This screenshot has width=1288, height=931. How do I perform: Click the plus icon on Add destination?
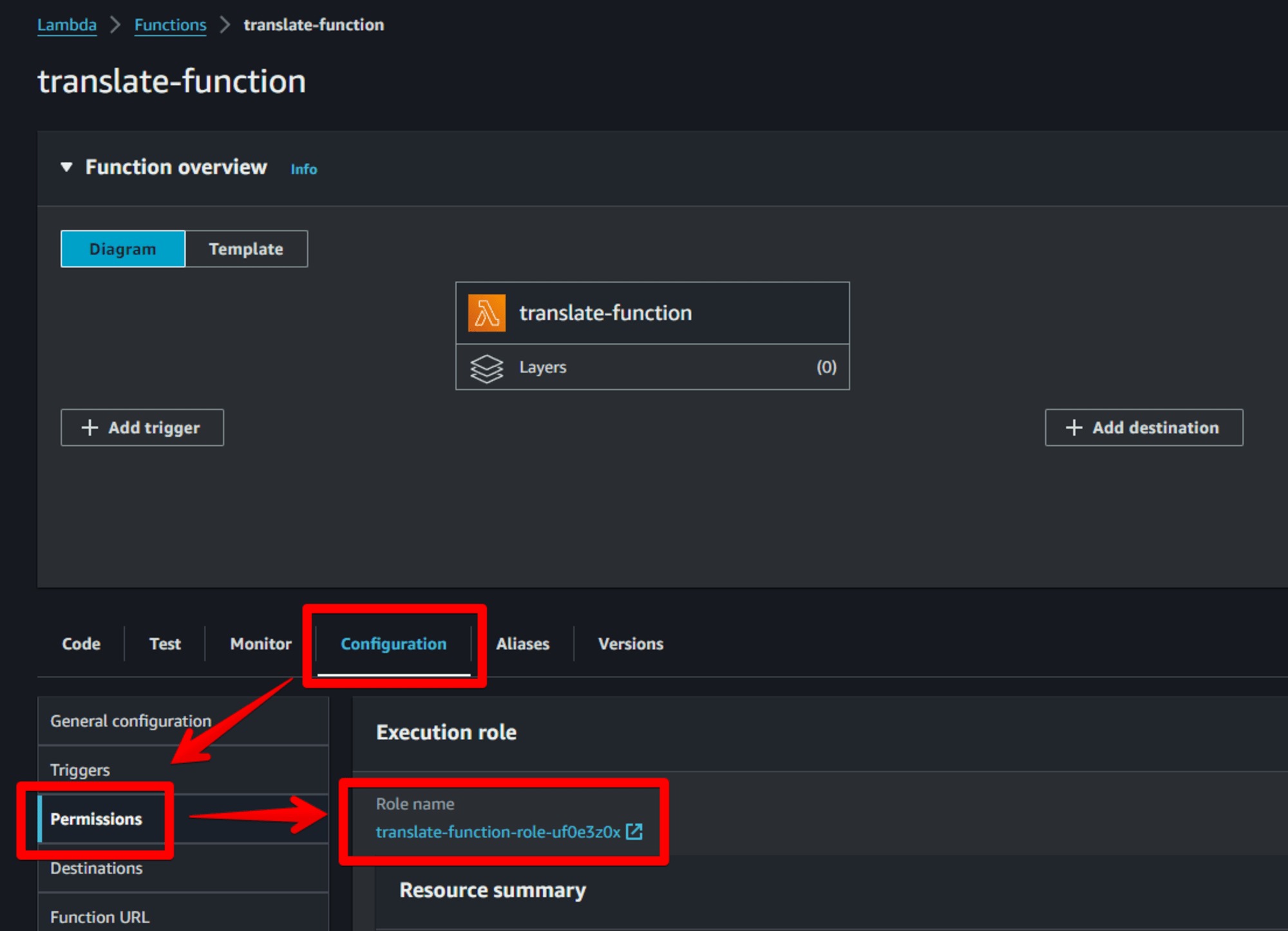[x=1074, y=427]
